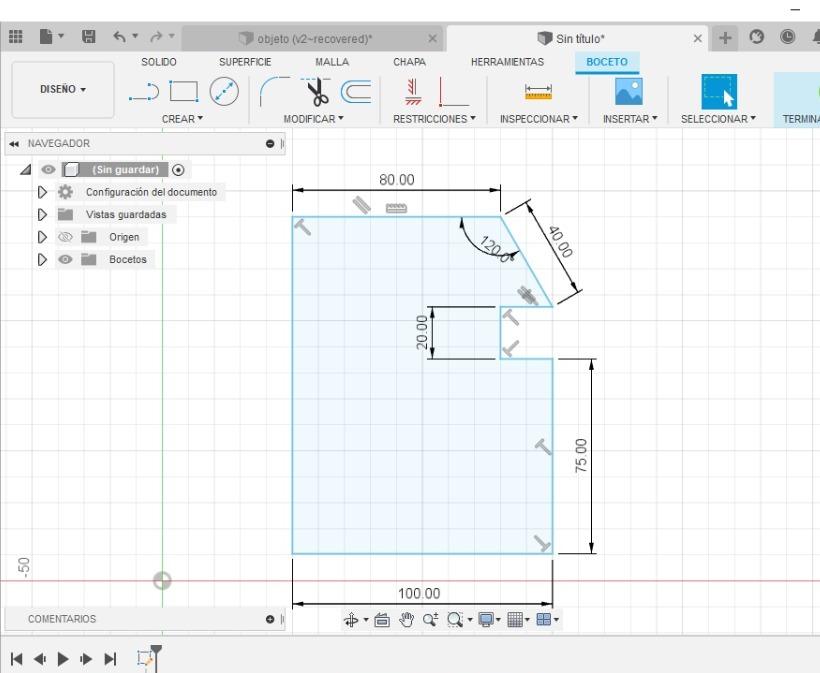The image size is (820, 673).
Task: Open the INSPECCIONAR dropdown menu
Action: (539, 119)
